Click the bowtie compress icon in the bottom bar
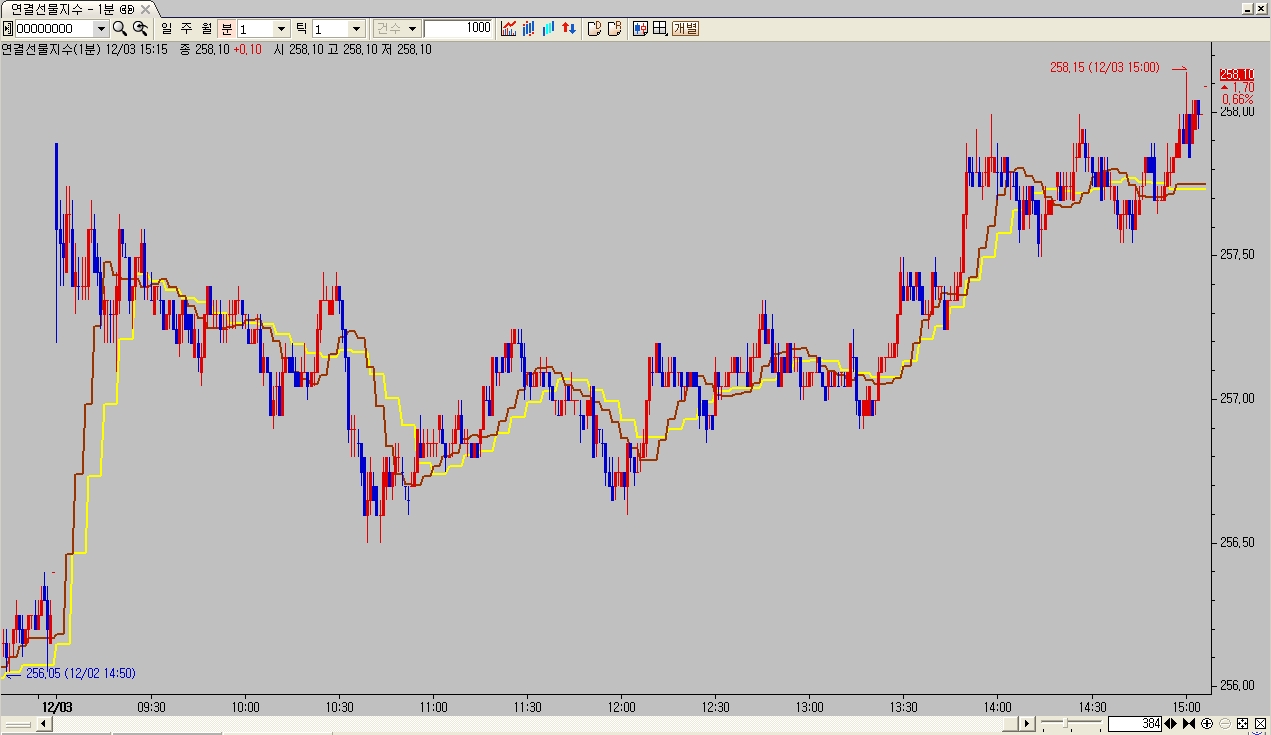 coord(1188,724)
